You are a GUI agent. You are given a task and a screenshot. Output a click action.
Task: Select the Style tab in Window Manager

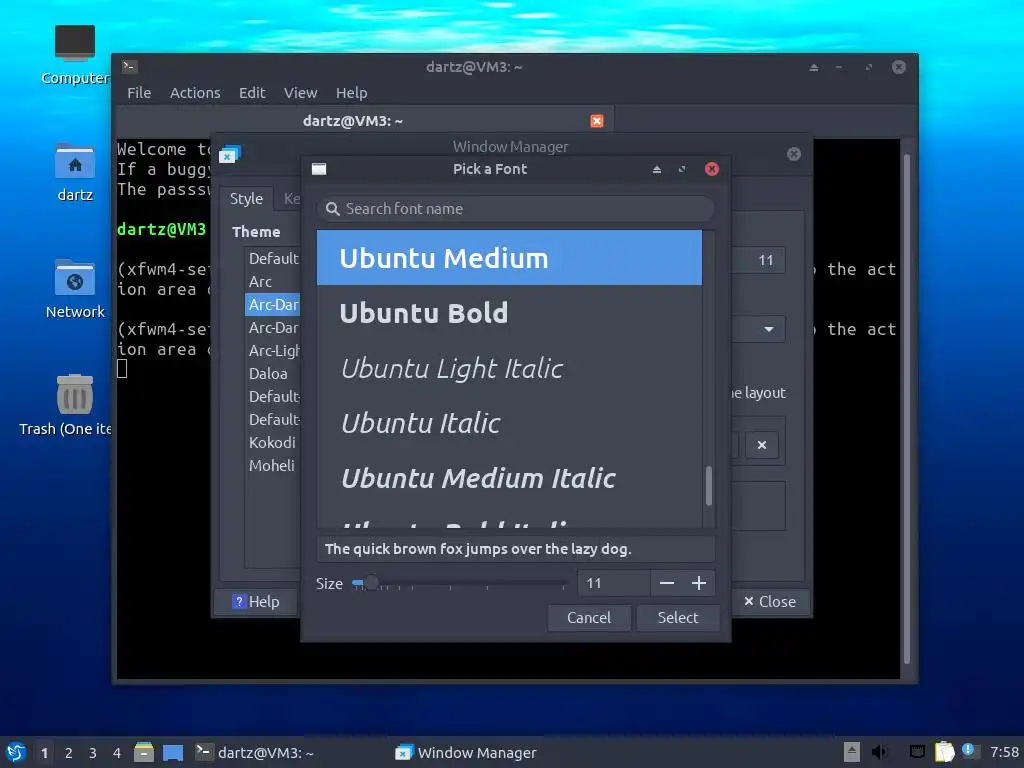click(246, 199)
